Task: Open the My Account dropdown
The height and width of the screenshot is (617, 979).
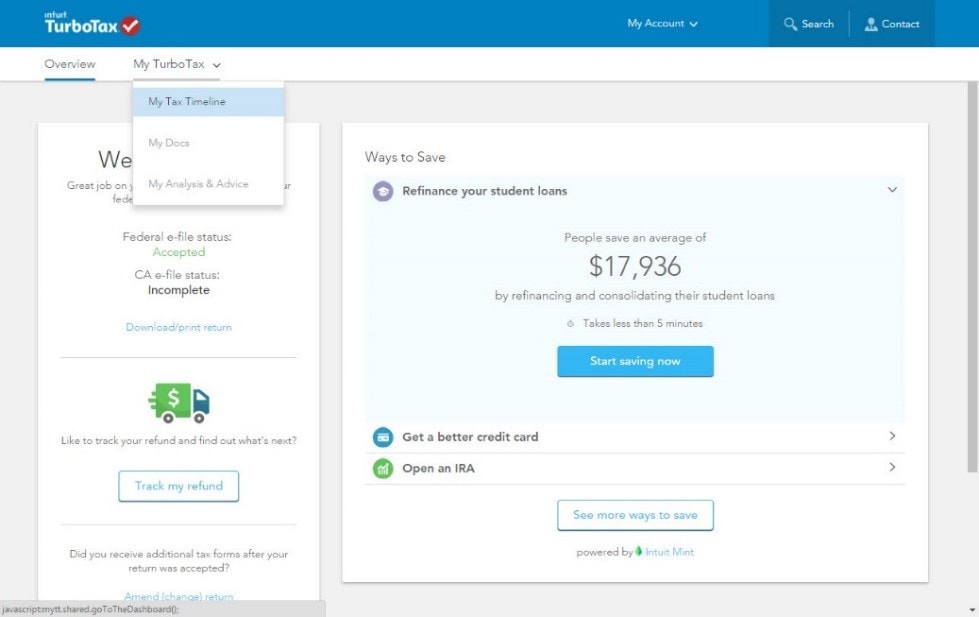Action: point(662,24)
